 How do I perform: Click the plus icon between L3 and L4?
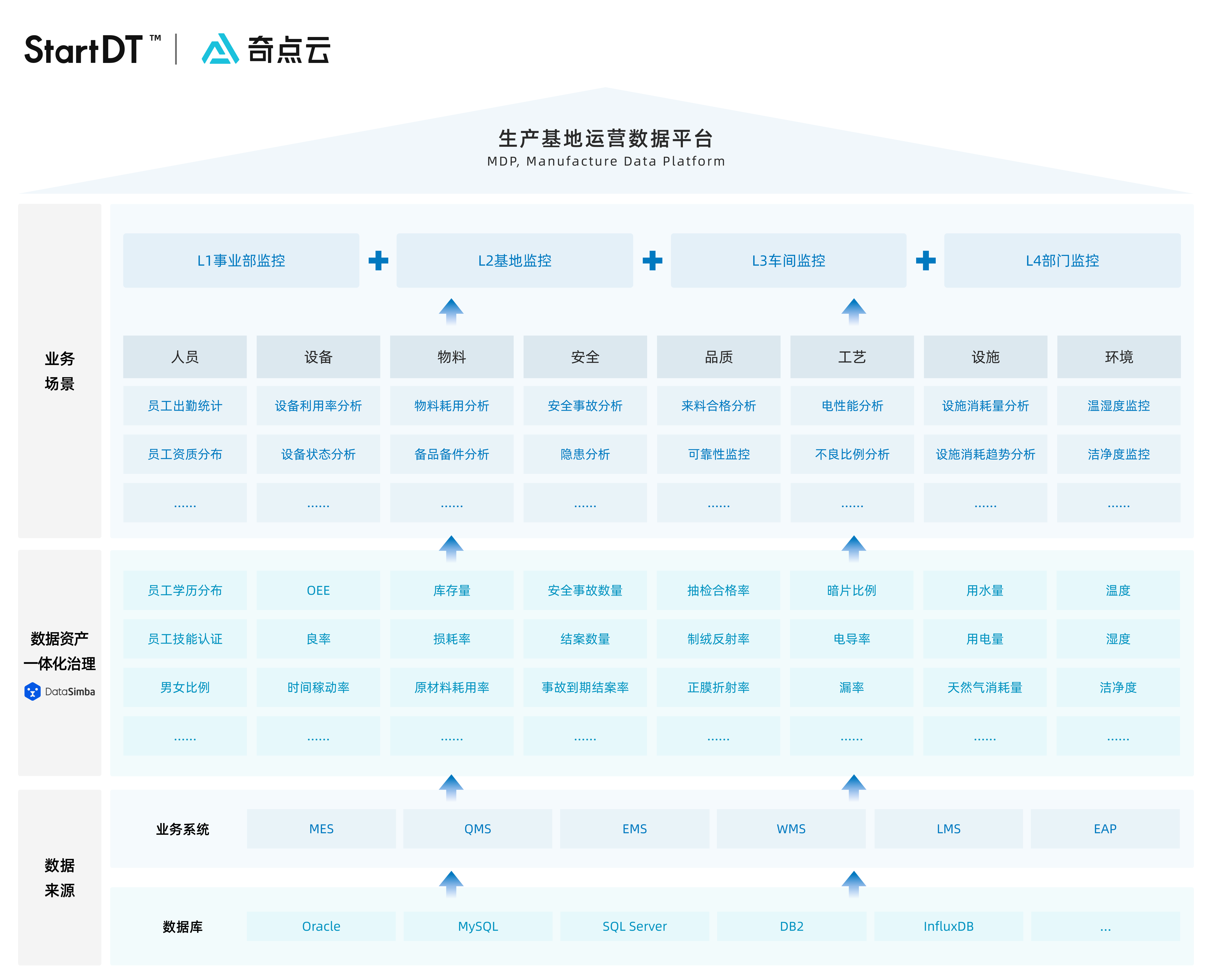(926, 260)
